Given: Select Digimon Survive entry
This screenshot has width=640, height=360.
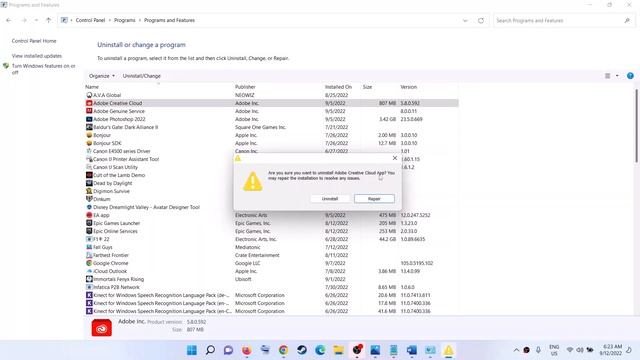Looking at the screenshot, I should [111, 191].
